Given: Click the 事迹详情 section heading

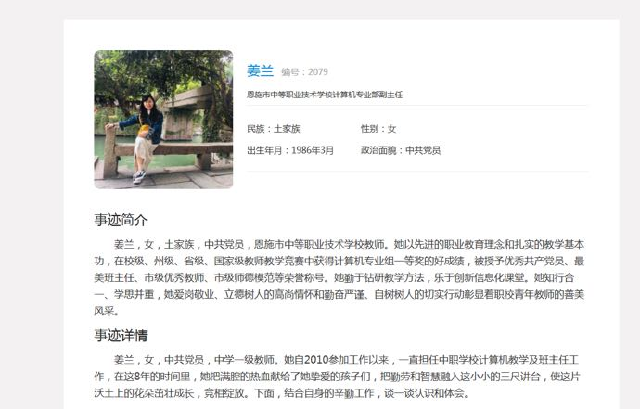Looking at the screenshot, I should (x=121, y=335).
